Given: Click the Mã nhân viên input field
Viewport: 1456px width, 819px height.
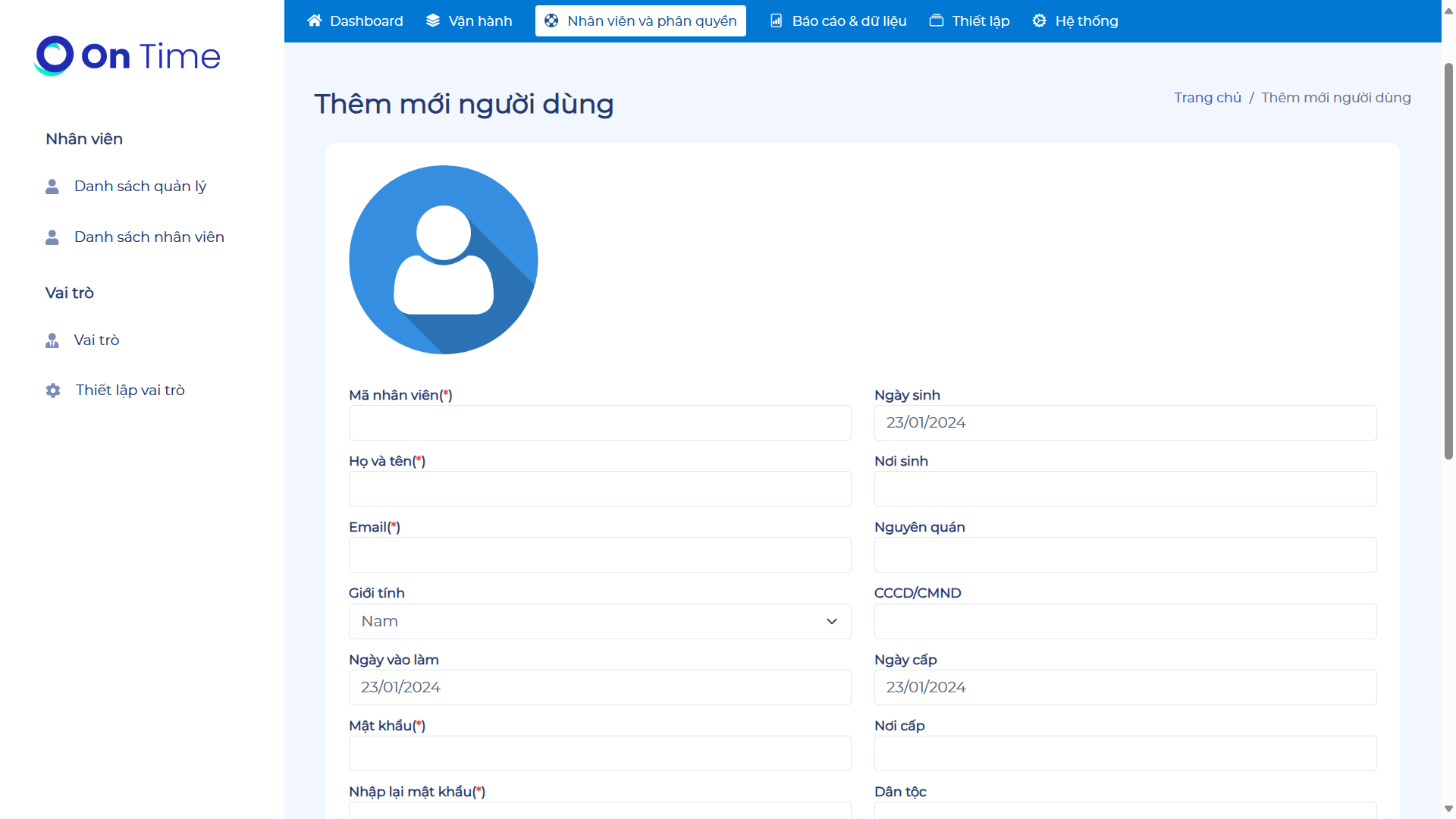Looking at the screenshot, I should tap(599, 422).
